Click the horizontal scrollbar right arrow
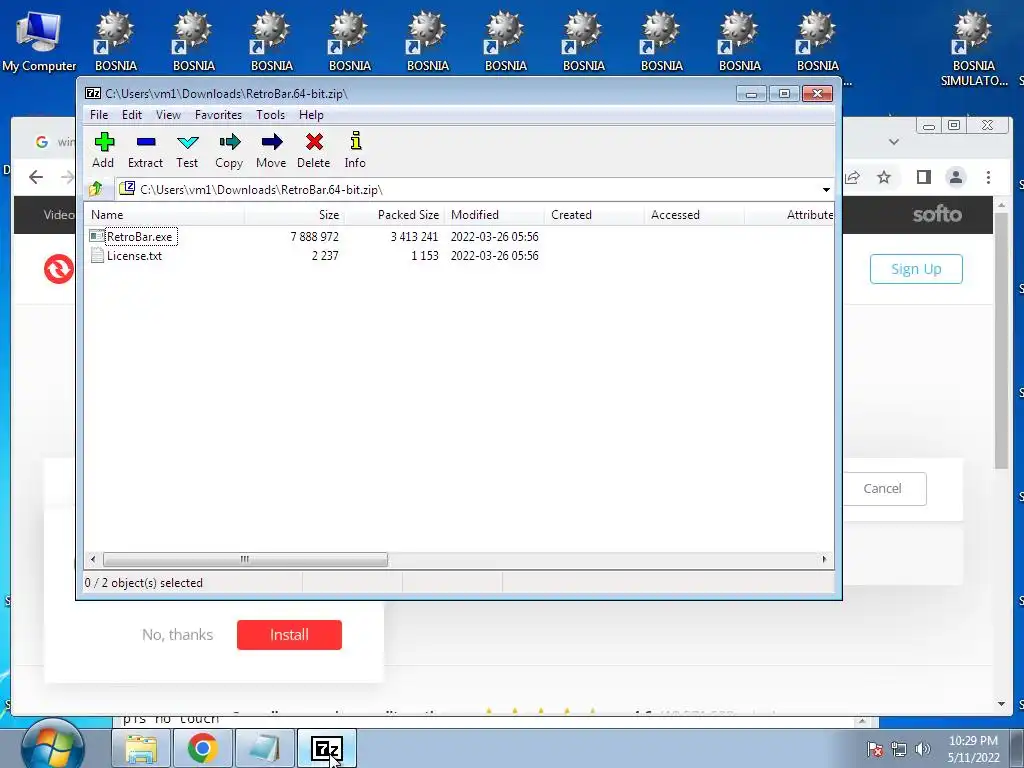Screen dimensions: 1024x768 [824, 560]
